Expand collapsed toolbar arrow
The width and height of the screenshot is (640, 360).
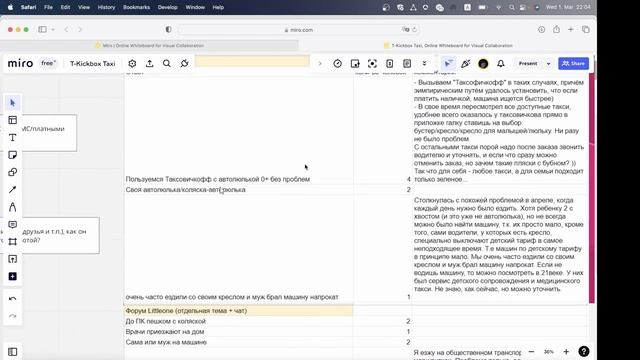click(320, 64)
